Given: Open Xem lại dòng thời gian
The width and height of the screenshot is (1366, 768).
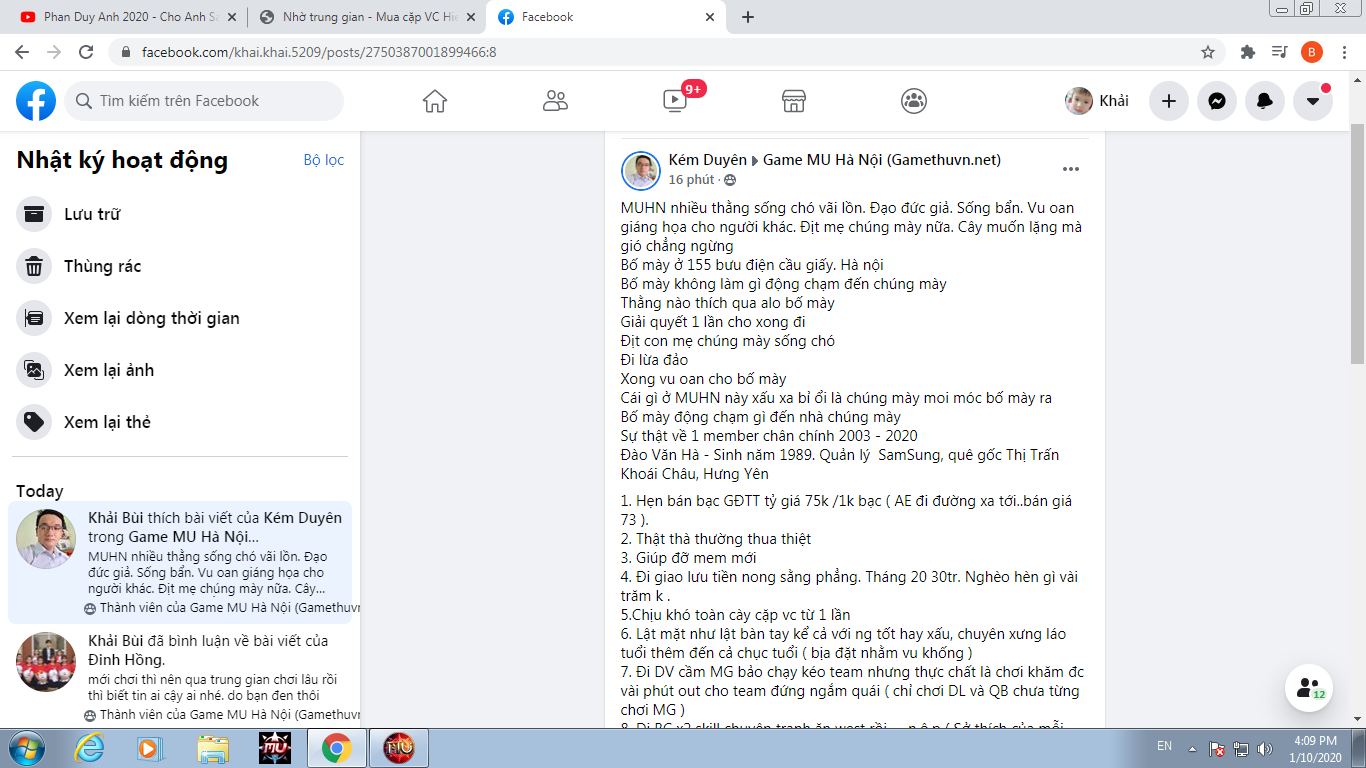Looking at the screenshot, I should coord(151,318).
